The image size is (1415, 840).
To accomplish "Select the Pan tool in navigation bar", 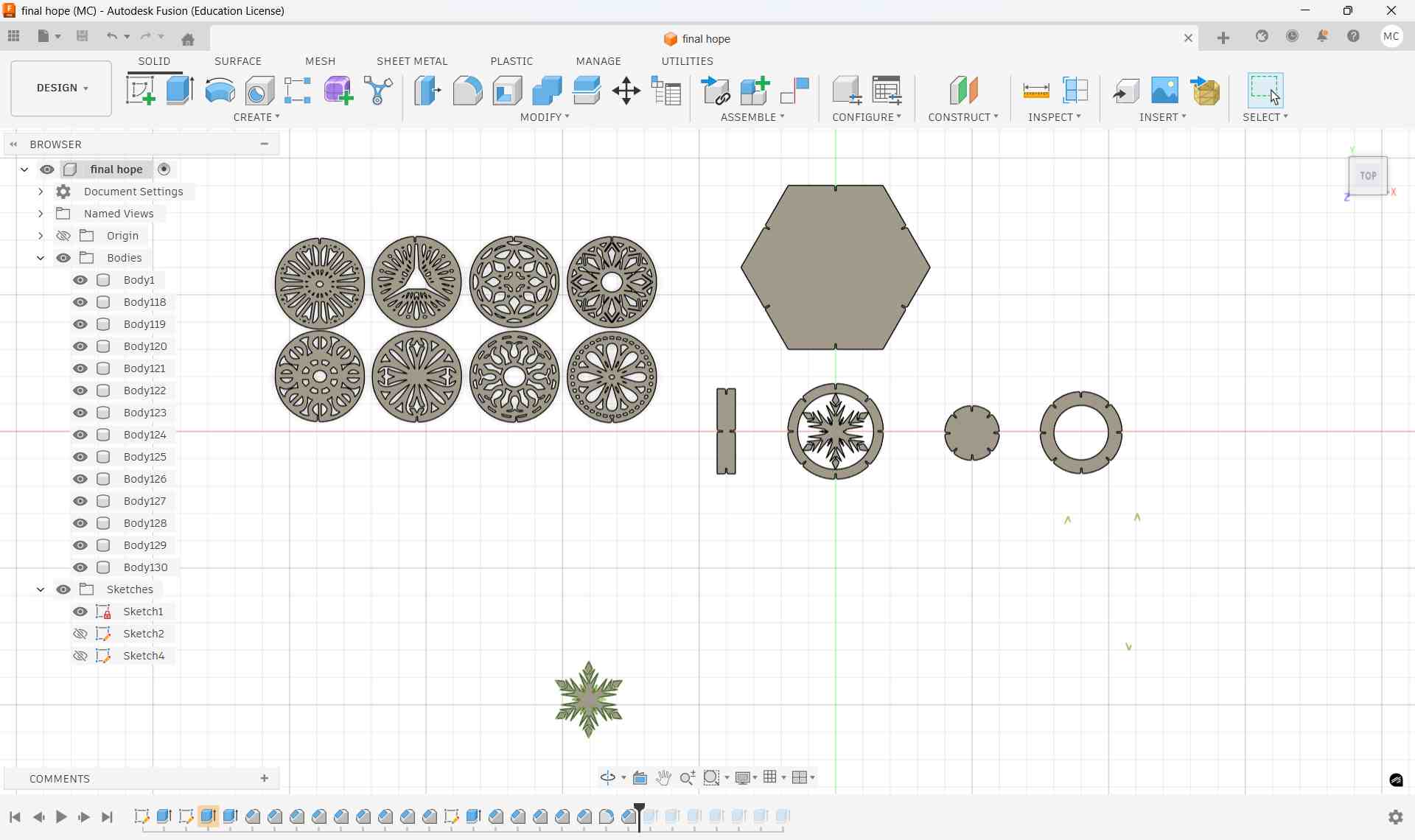I will (x=663, y=777).
